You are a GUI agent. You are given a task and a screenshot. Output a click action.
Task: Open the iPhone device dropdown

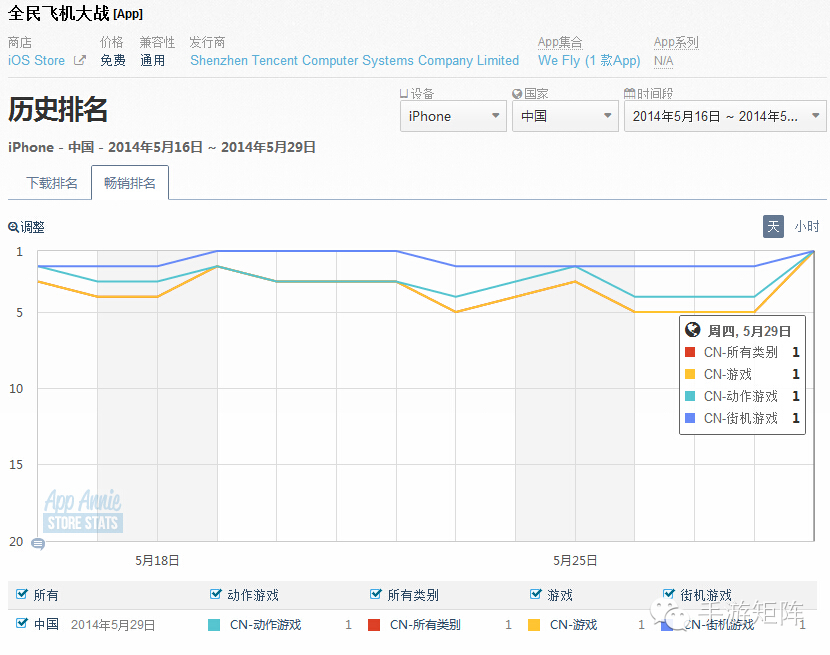click(453, 116)
